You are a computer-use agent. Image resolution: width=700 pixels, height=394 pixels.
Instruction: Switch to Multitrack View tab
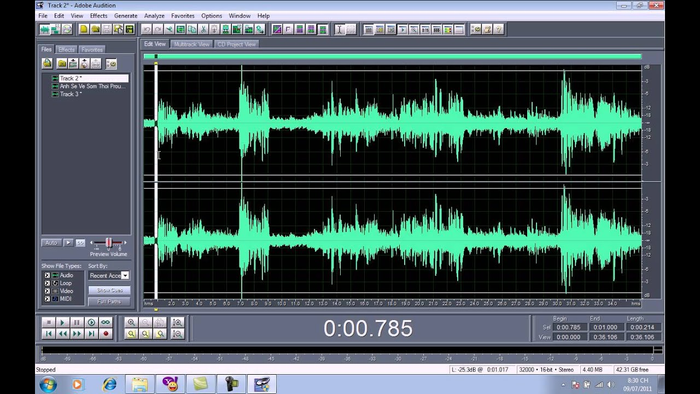[192, 44]
